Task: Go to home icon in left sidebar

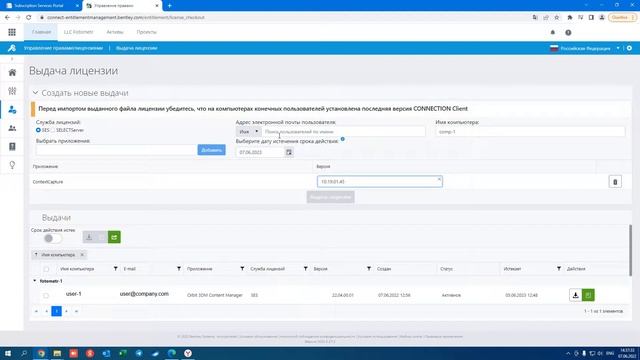Action: [x=12, y=73]
